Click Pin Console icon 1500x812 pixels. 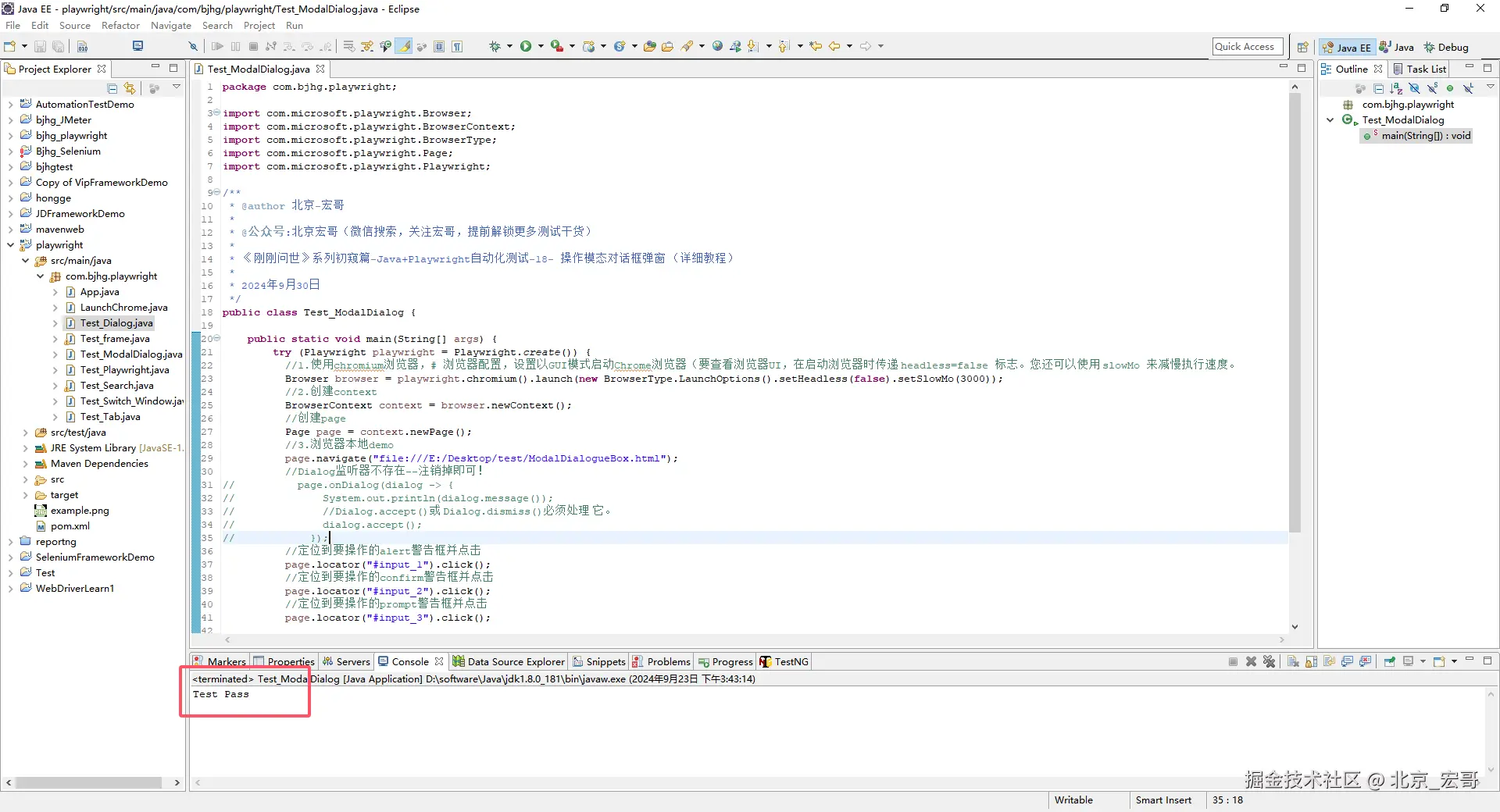(1389, 661)
